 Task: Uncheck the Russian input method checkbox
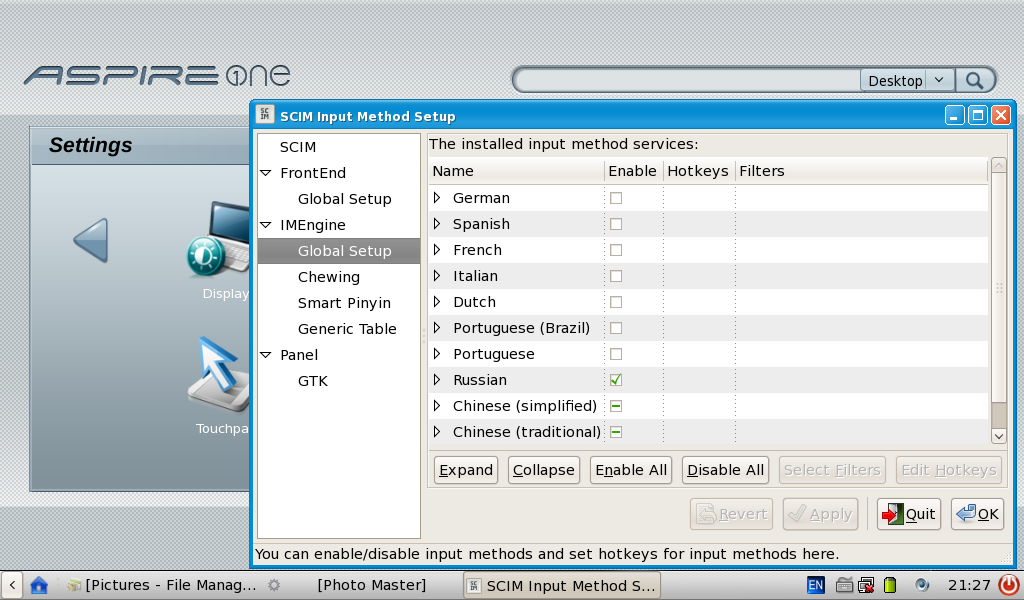(x=616, y=380)
